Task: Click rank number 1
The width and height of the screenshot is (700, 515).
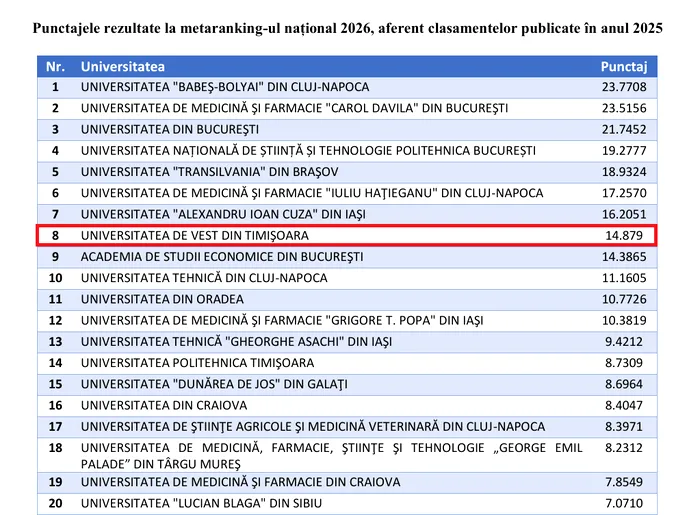Action: [55, 87]
